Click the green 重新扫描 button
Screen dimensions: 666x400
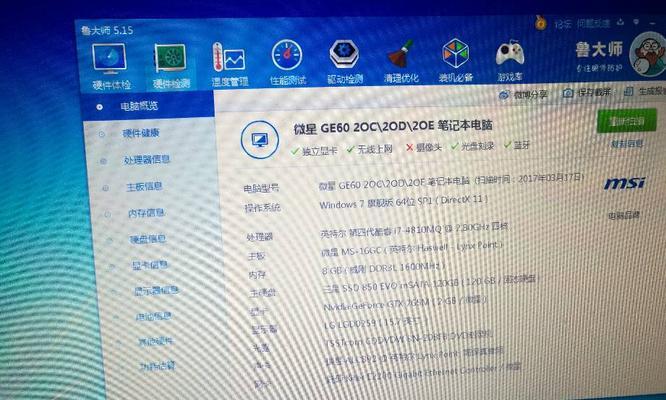click(626, 121)
